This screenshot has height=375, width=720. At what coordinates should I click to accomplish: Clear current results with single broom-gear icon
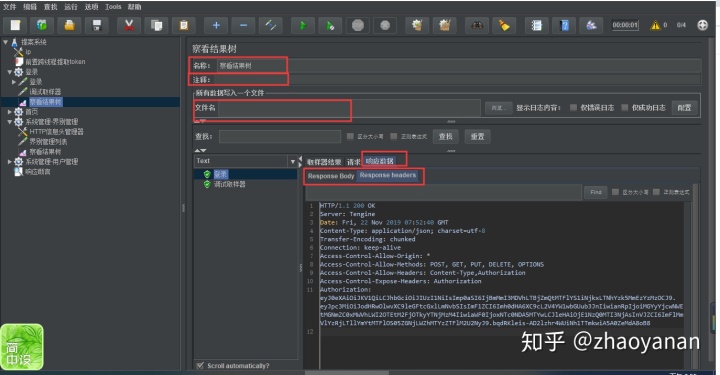pyautogui.click(x=417, y=25)
